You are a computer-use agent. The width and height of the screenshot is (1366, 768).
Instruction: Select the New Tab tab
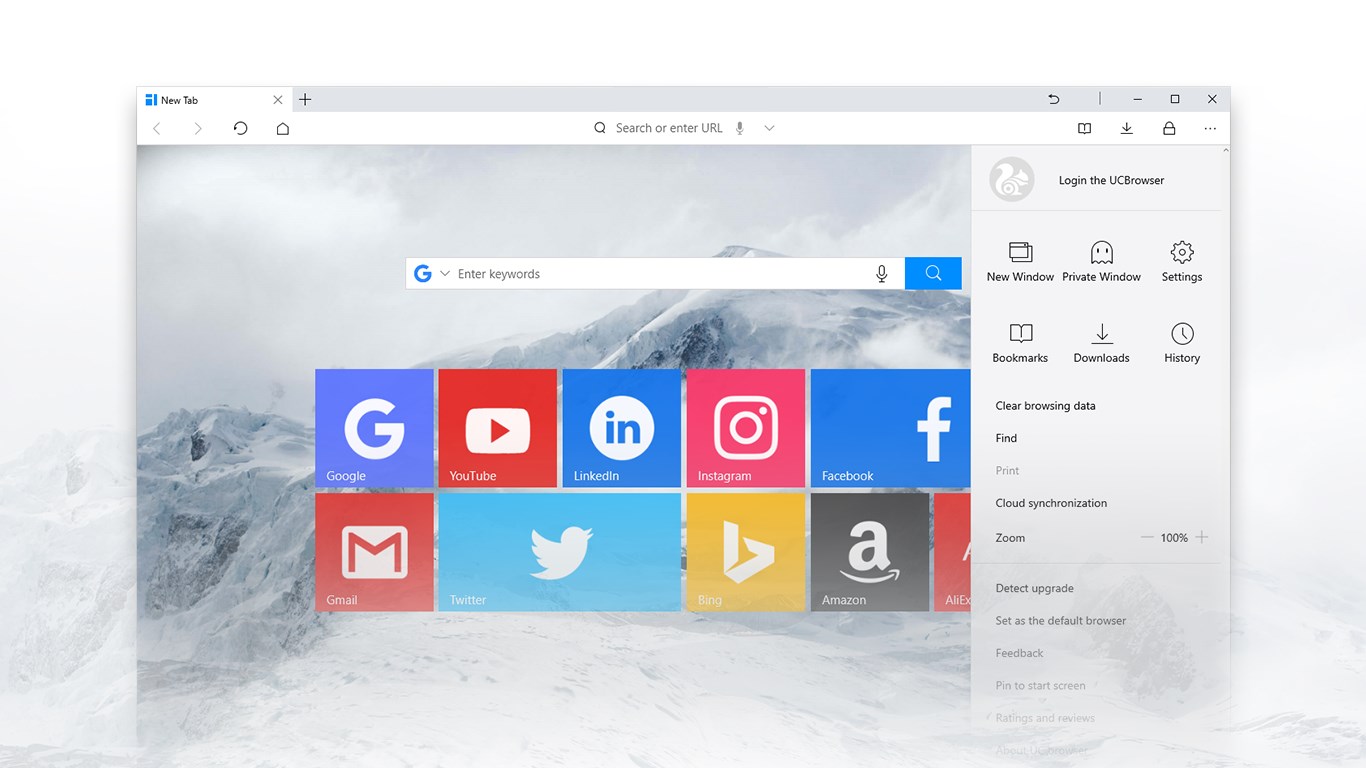(213, 100)
